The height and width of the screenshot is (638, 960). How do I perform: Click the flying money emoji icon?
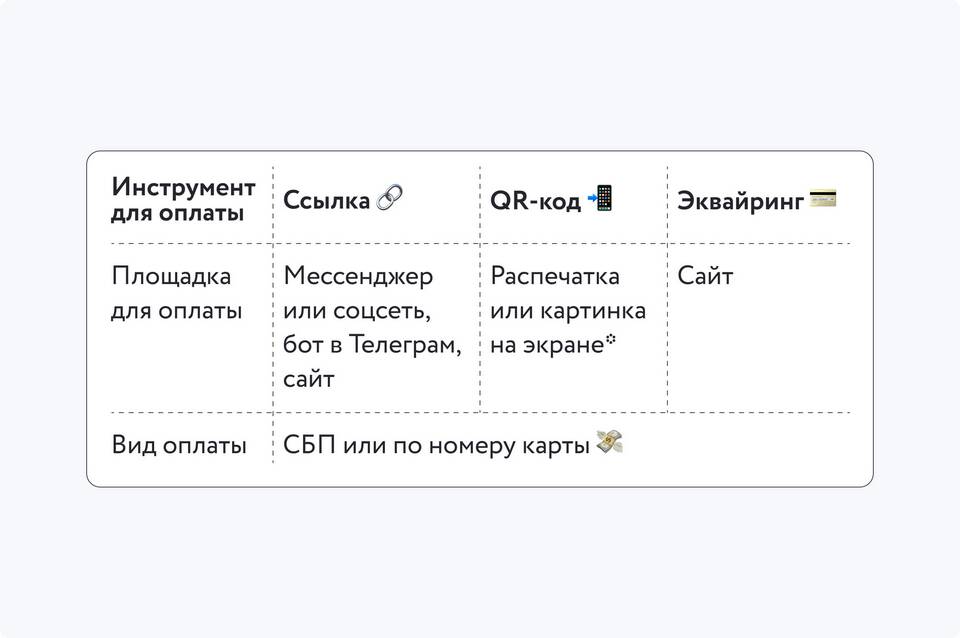(x=610, y=441)
